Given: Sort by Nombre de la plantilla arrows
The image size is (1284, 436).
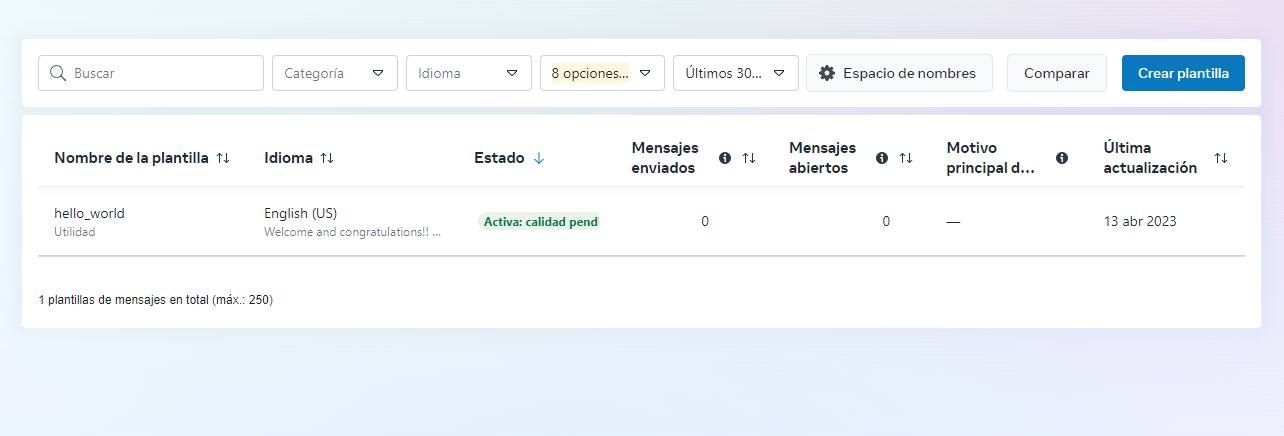Looking at the screenshot, I should [x=223, y=158].
